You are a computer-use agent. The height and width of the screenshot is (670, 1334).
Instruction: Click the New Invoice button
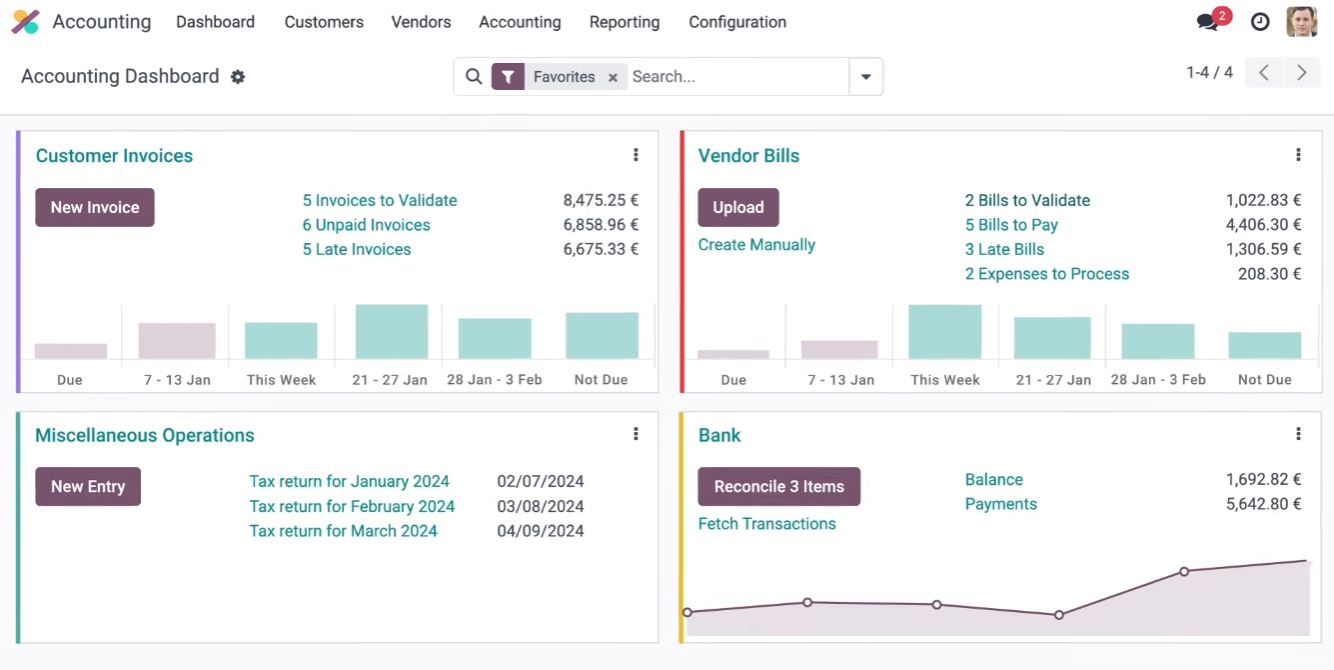(x=95, y=207)
